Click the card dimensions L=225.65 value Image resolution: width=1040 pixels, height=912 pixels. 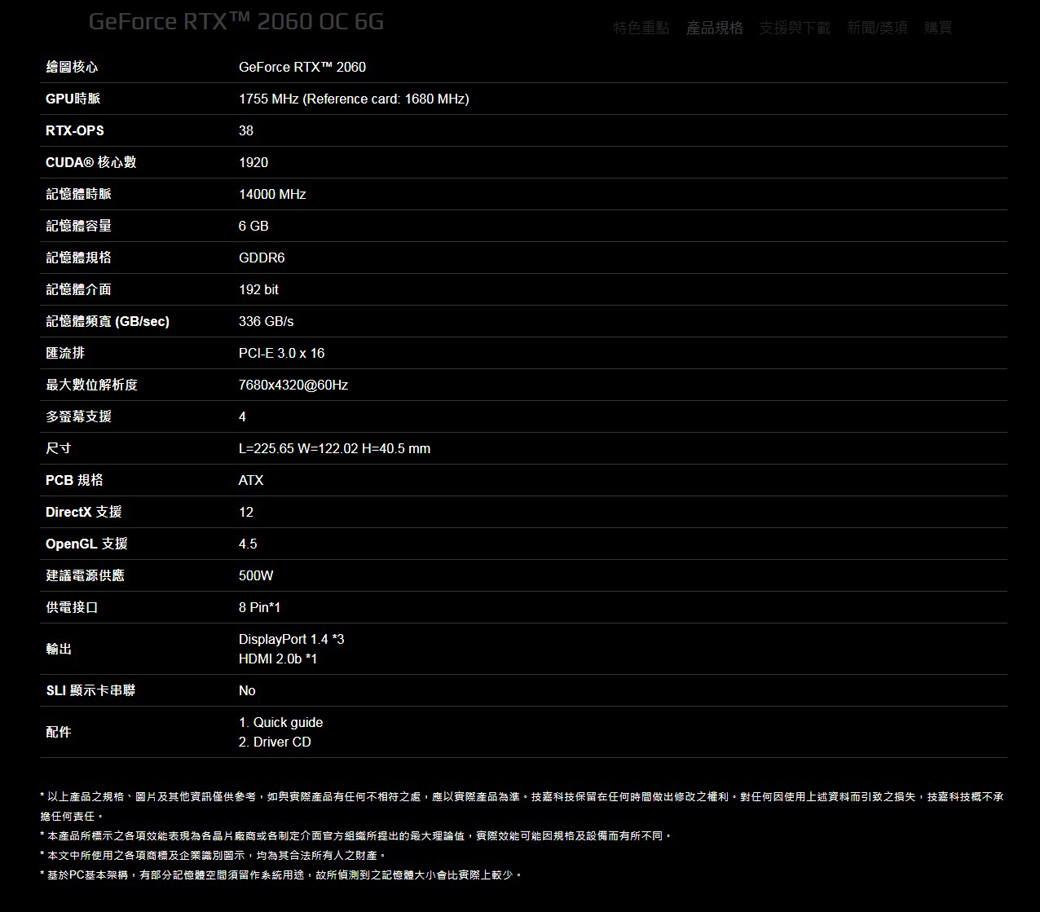[334, 448]
